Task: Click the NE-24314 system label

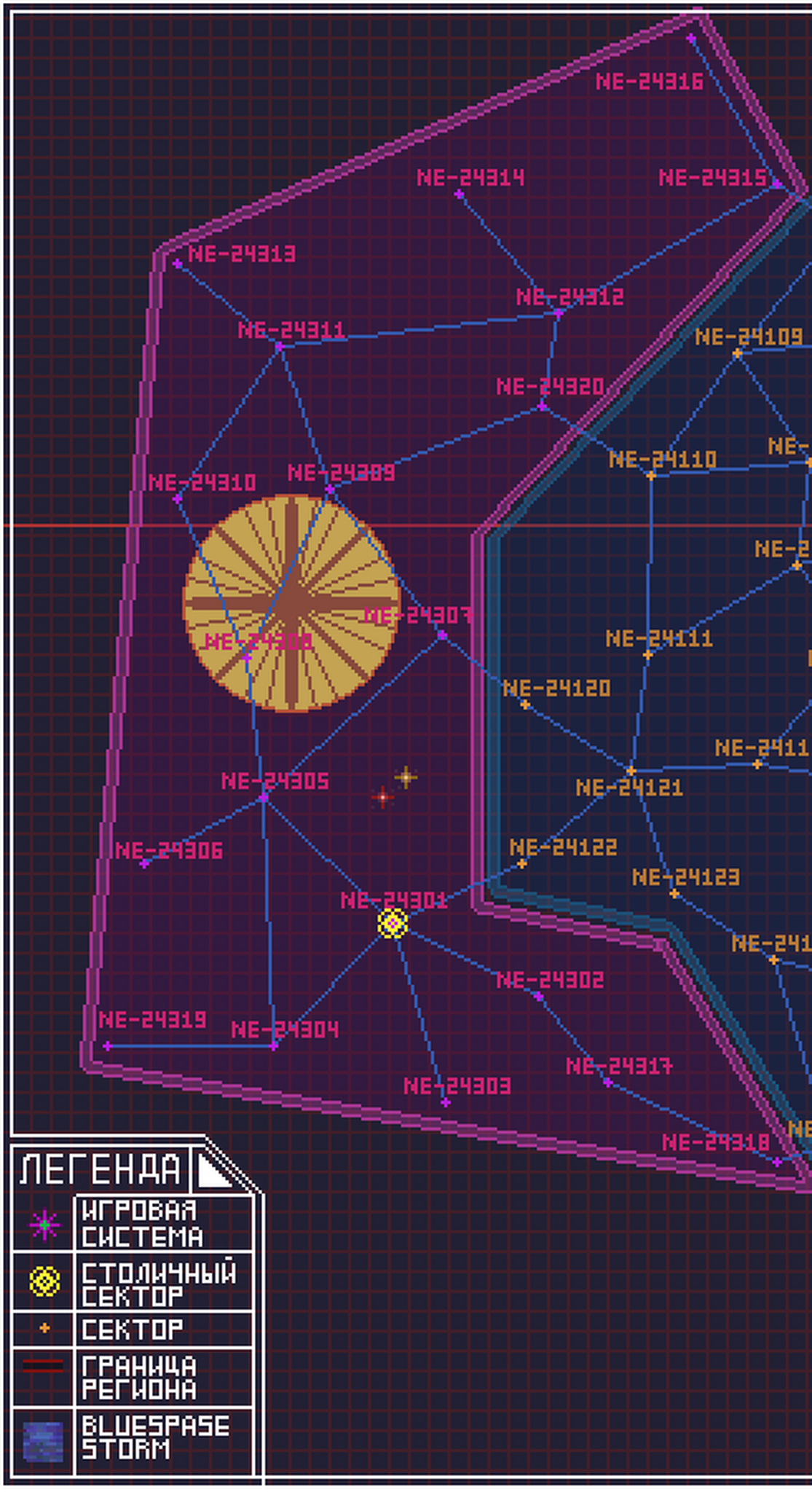Action: click(470, 178)
